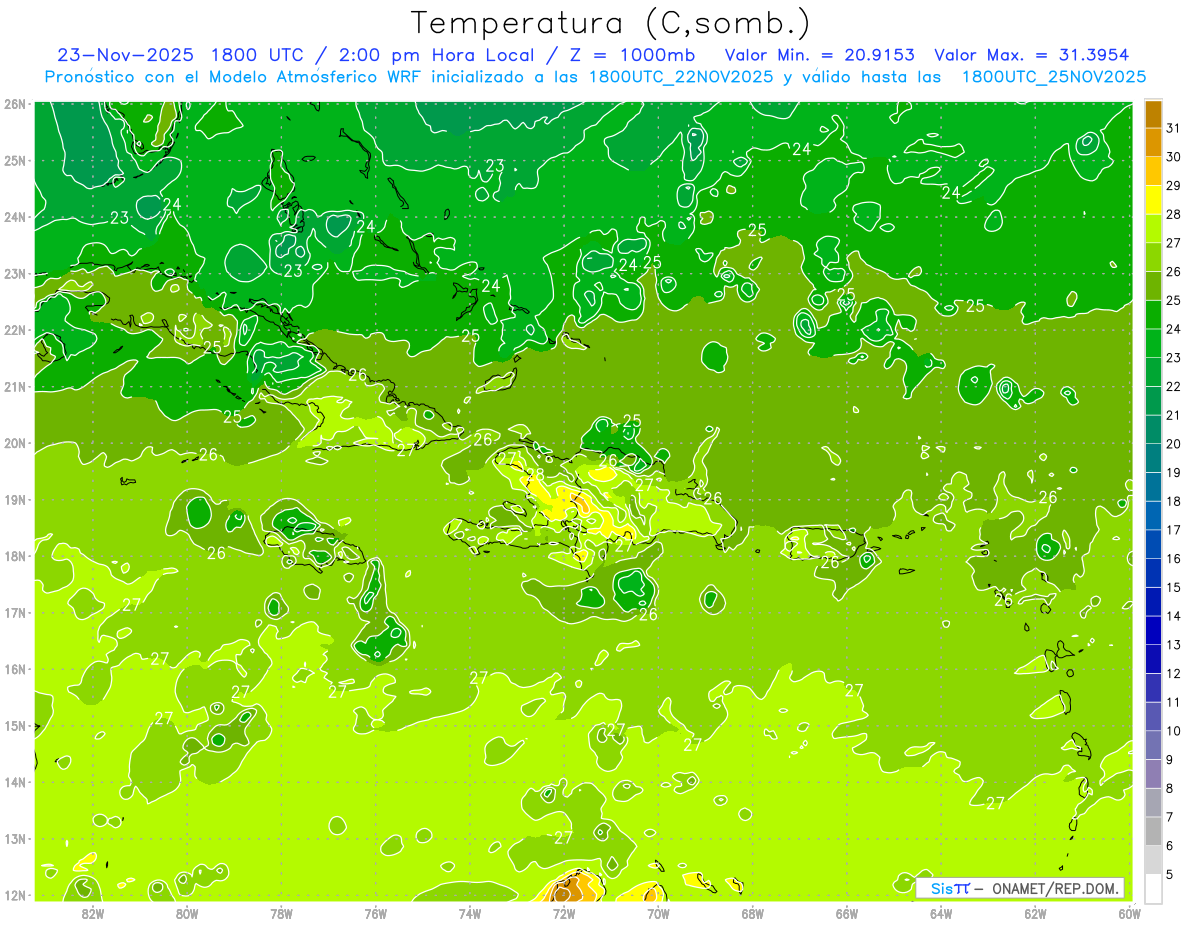Click the dark orange swatch above 31

tap(1153, 113)
